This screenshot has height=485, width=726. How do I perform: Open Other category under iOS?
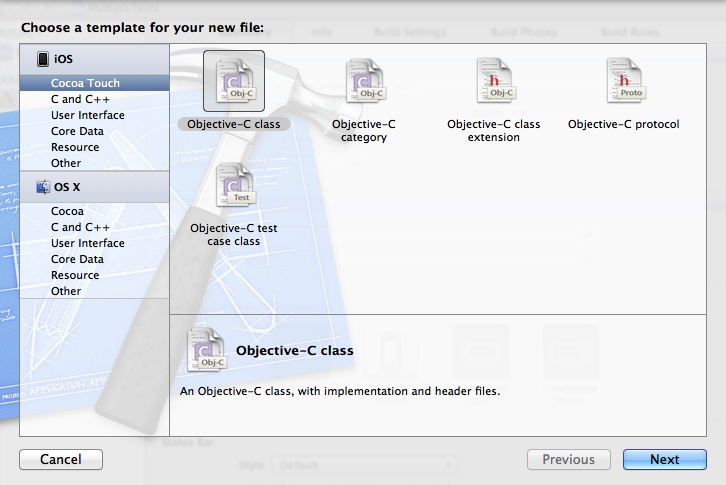coord(66,163)
